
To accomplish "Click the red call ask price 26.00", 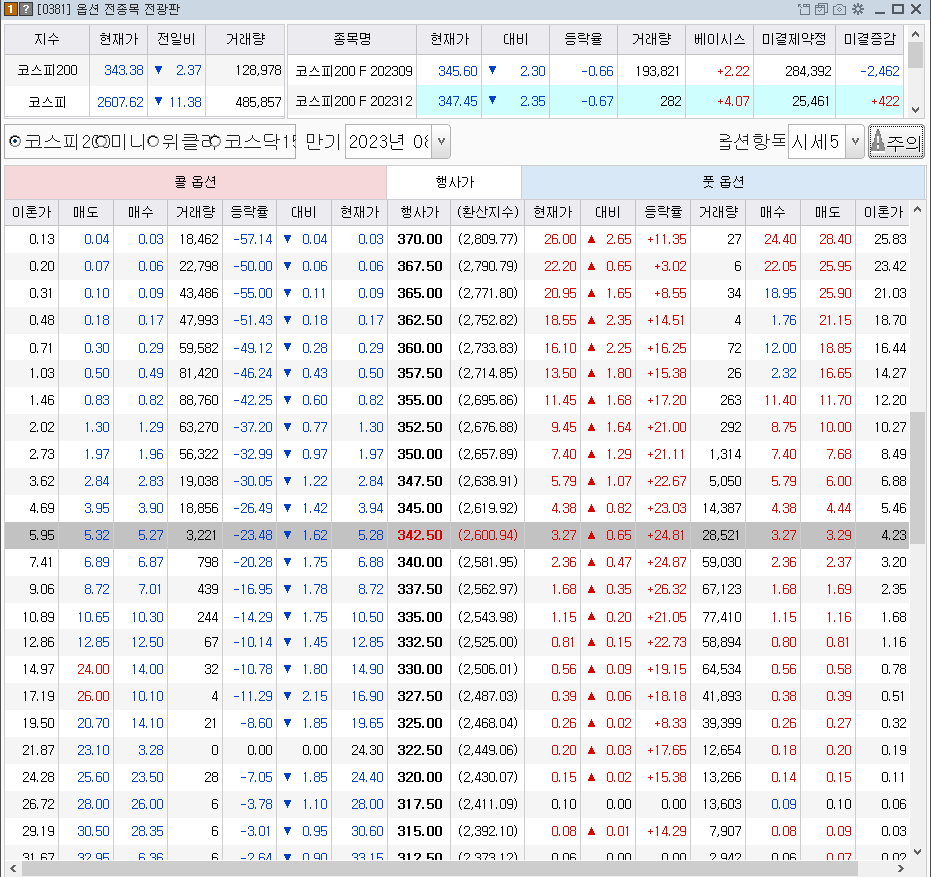I will 93,696.
